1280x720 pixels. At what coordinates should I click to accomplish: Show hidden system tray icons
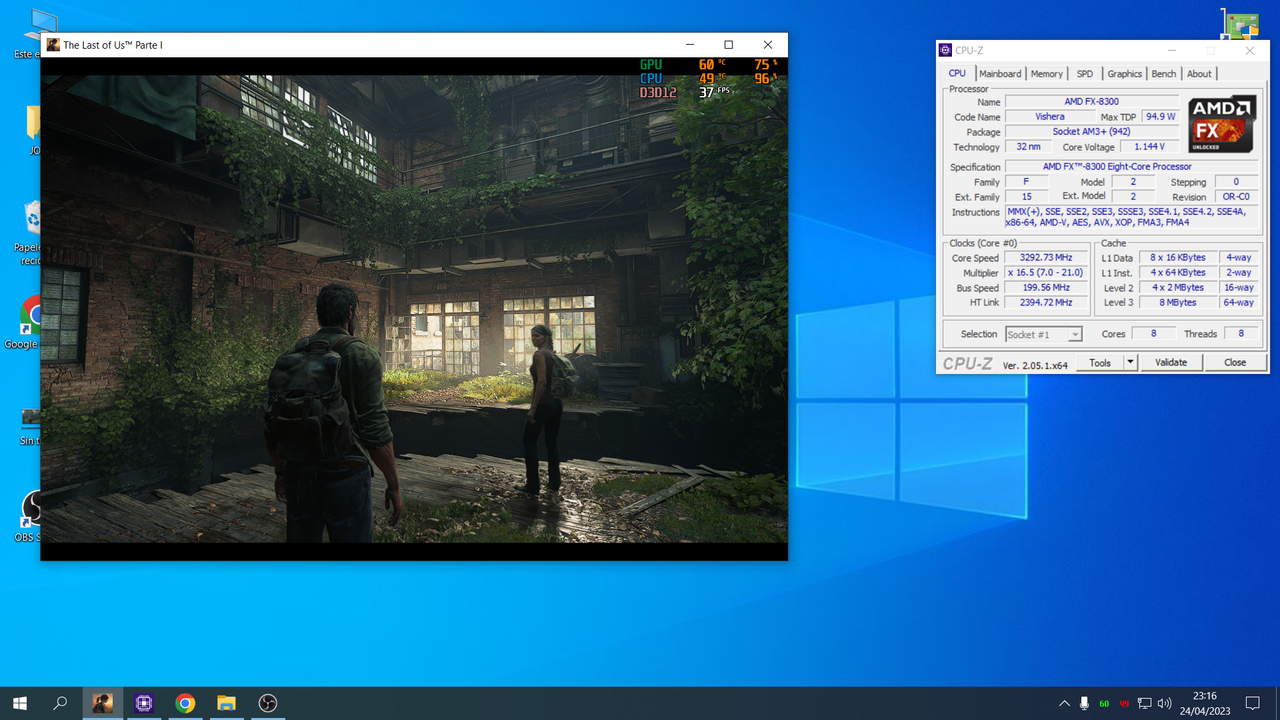point(1063,703)
